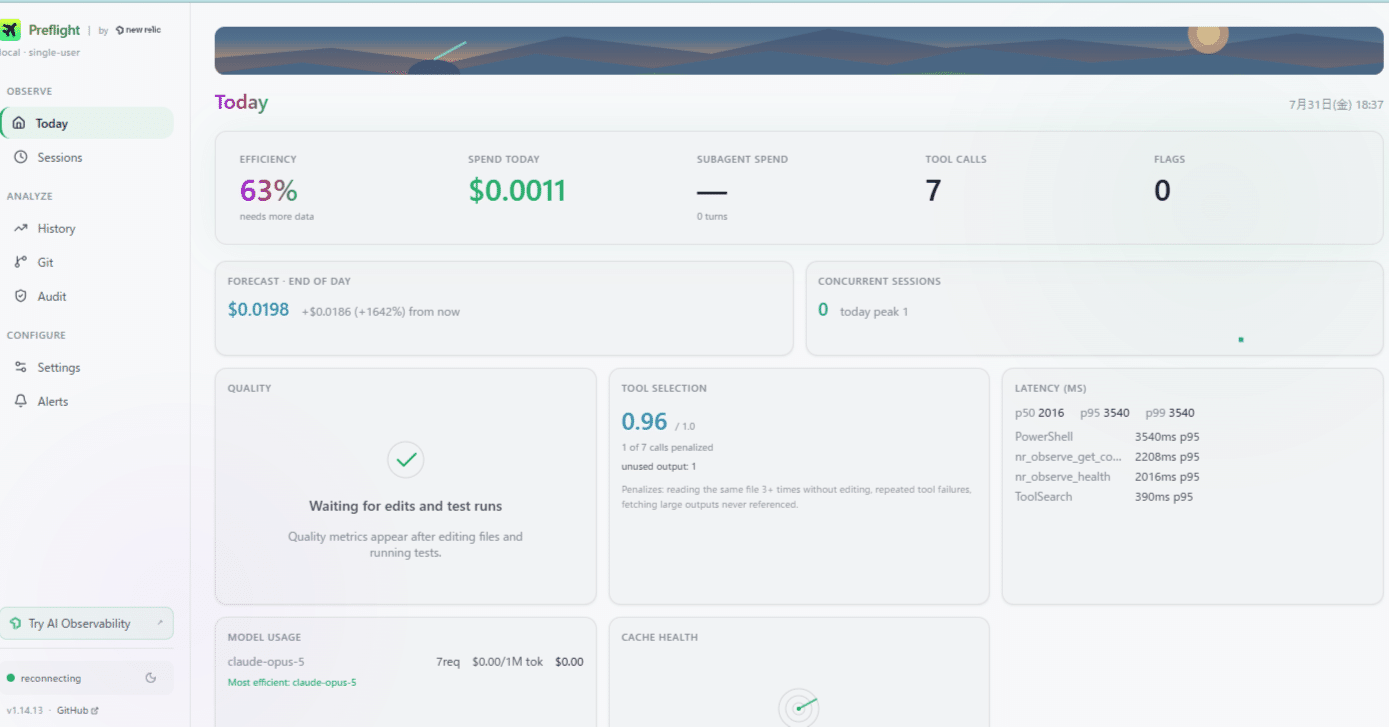The width and height of the screenshot is (1389, 727).
Task: Click the 'local · single-user' label
Action: pyautogui.click(x=40, y=52)
